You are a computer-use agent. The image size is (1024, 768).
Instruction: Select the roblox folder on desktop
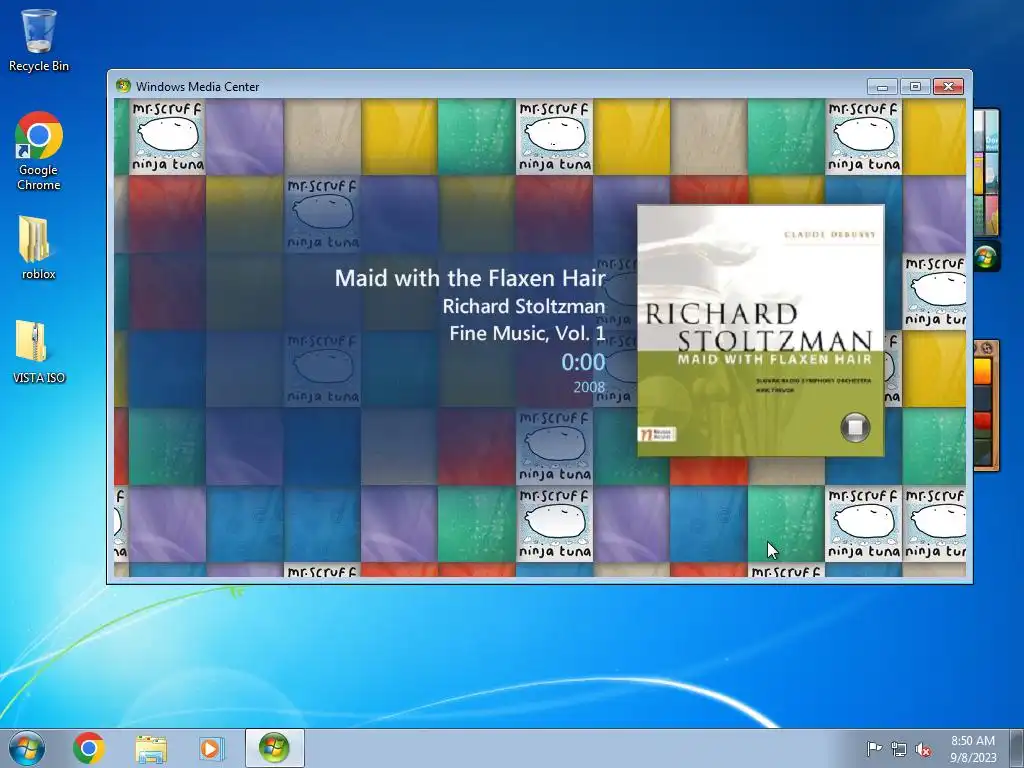click(x=39, y=248)
